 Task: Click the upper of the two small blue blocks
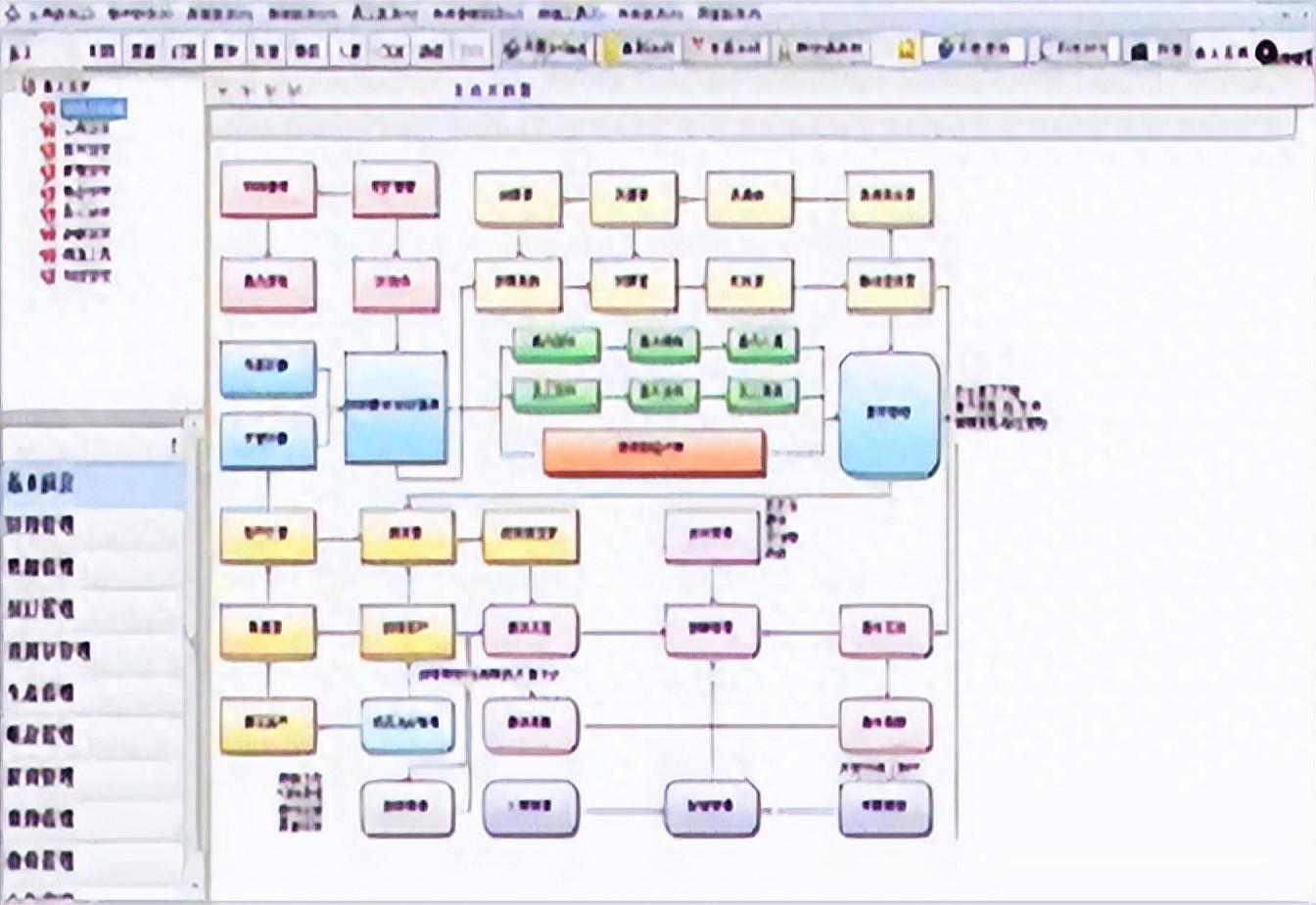(267, 368)
